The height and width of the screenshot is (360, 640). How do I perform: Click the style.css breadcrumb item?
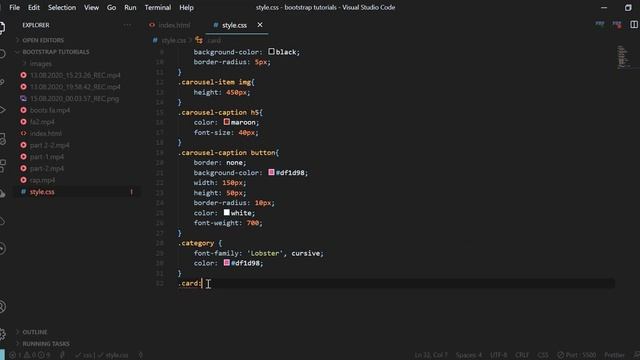[173, 40]
